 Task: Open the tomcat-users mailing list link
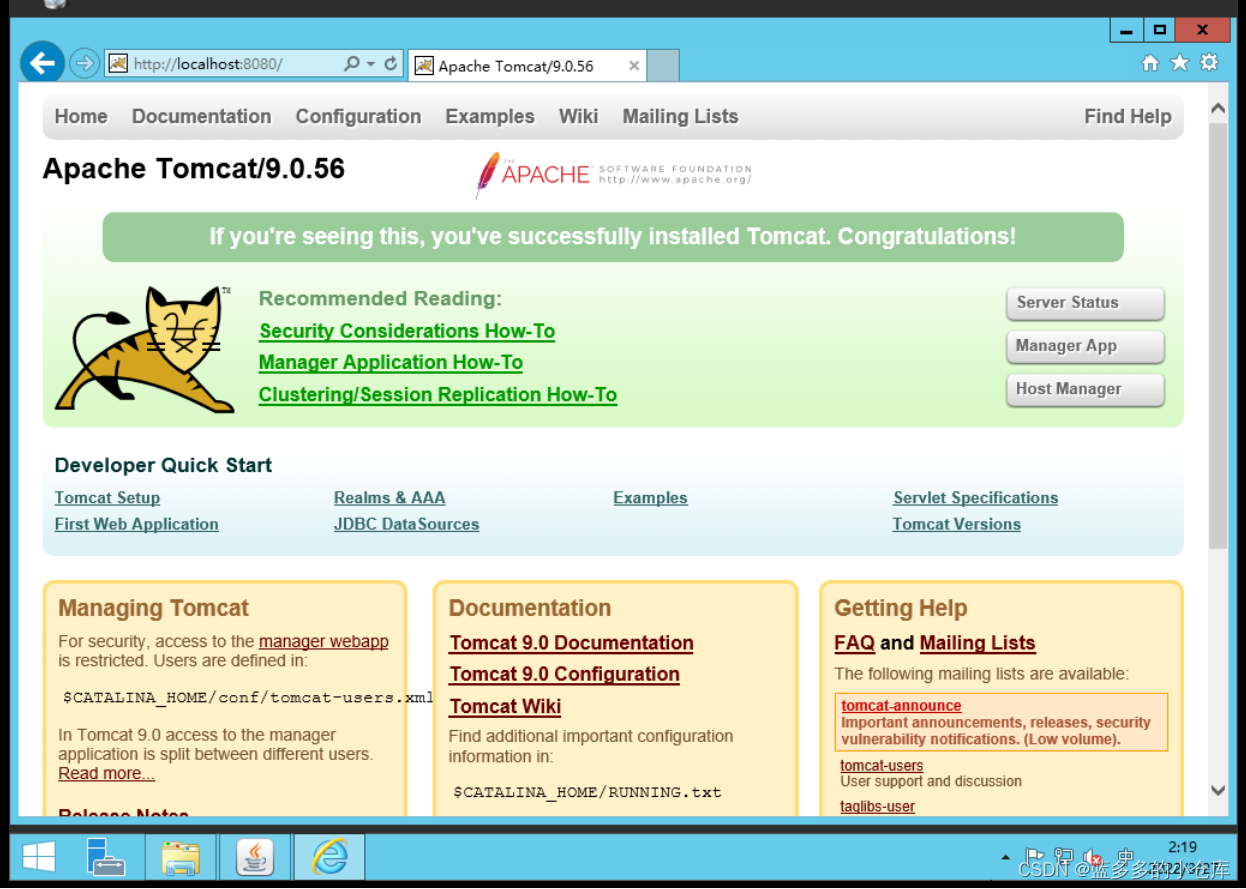pyautogui.click(x=881, y=766)
